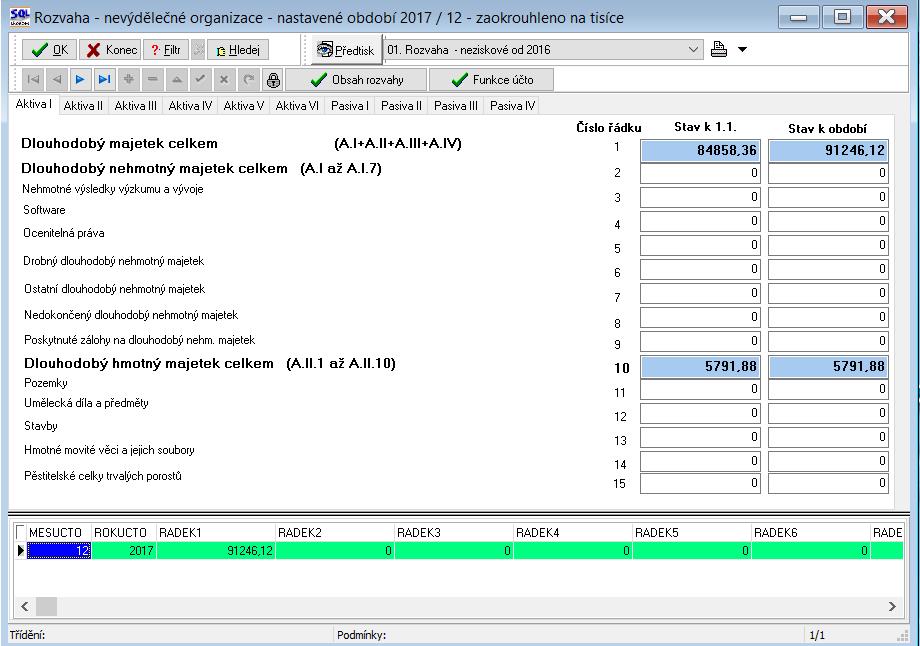Click the grid's top-left select checkbox
Viewport: 920px width, 646px height.
coord(21,532)
